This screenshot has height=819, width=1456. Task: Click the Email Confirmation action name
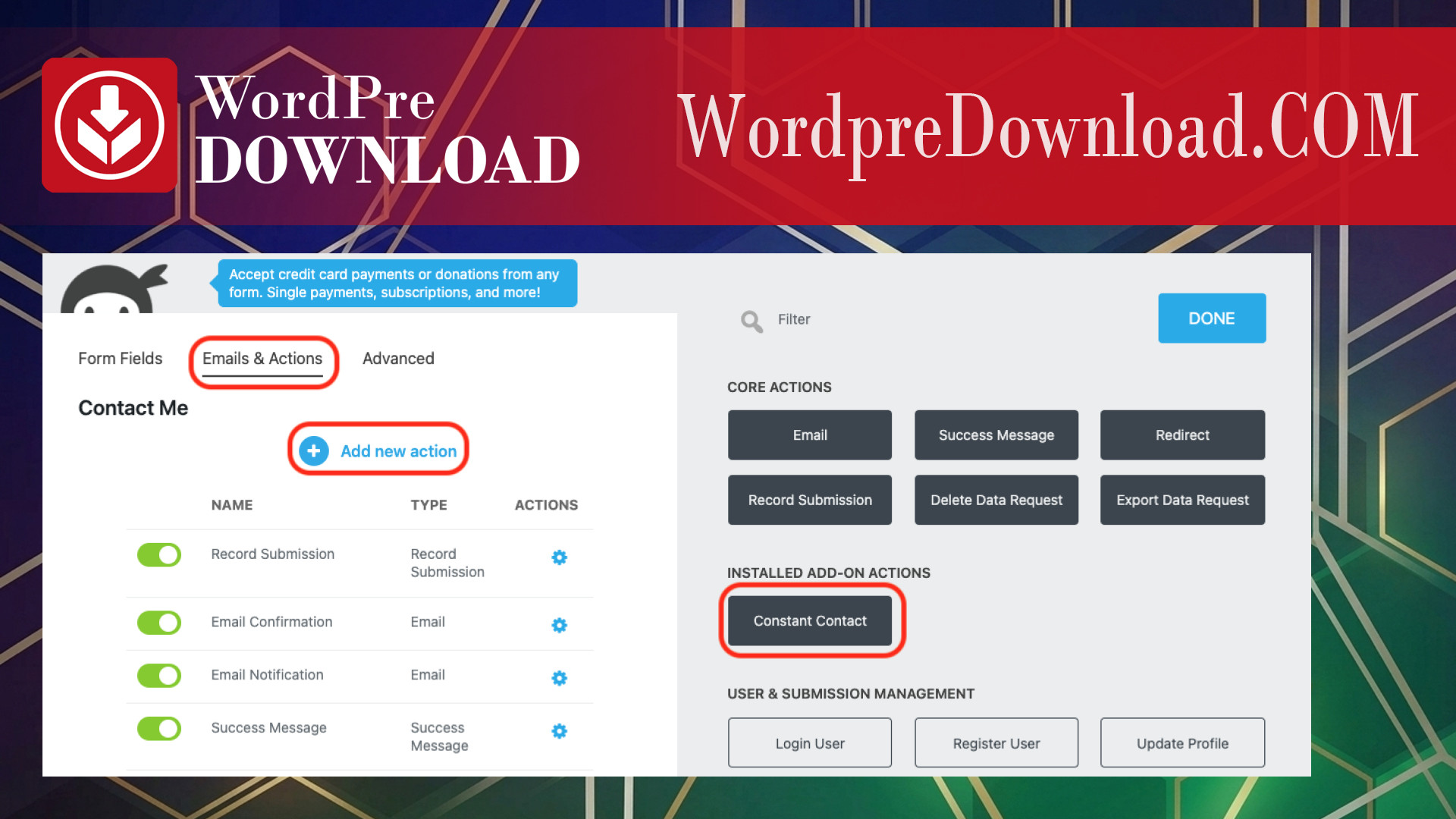click(x=271, y=622)
